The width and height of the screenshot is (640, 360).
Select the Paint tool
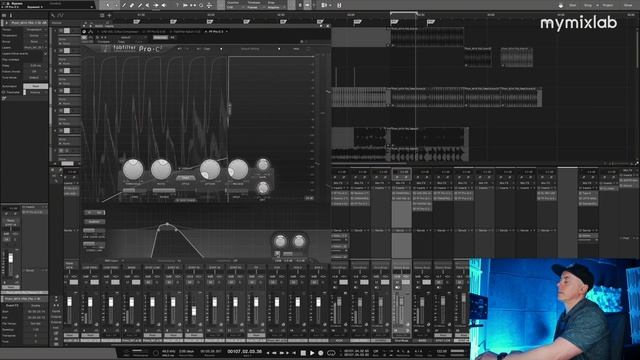tap(140, 5)
